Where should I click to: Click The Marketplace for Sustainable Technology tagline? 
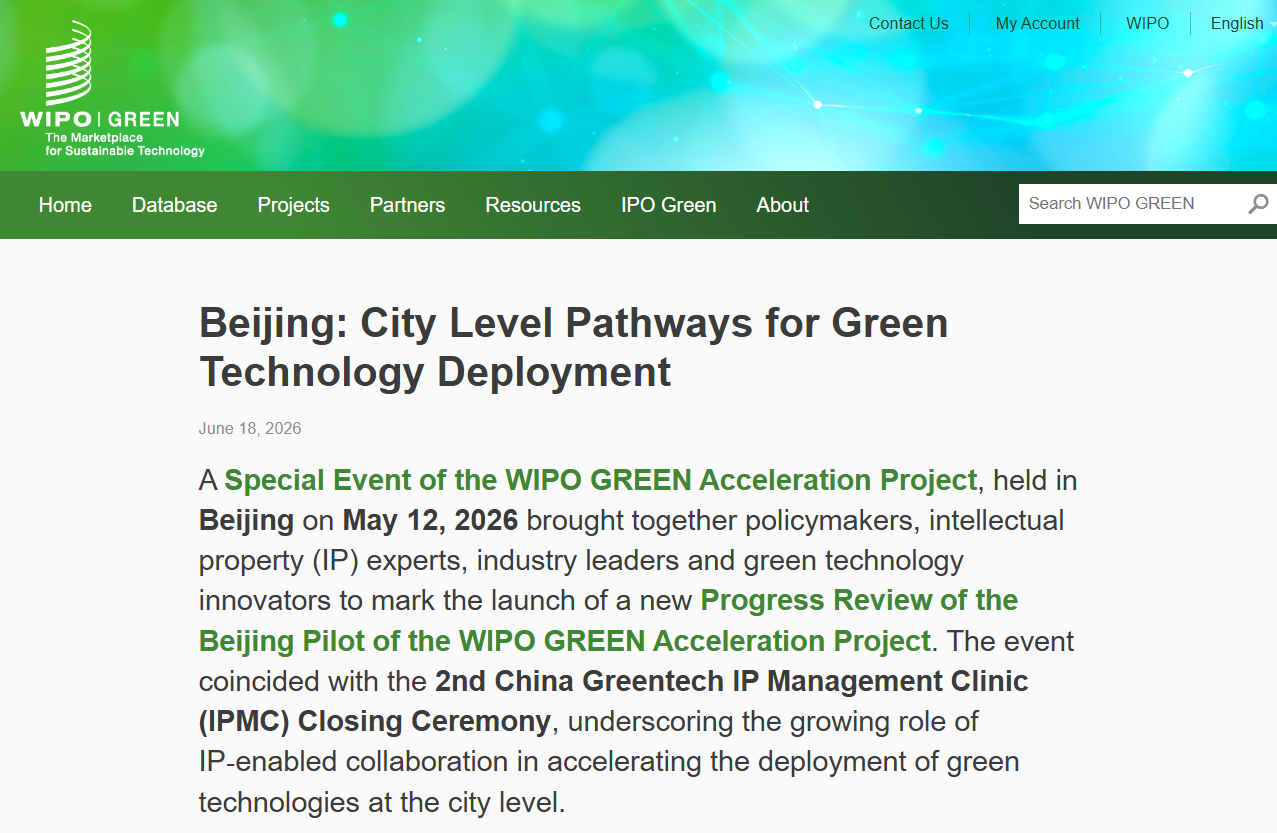click(125, 144)
